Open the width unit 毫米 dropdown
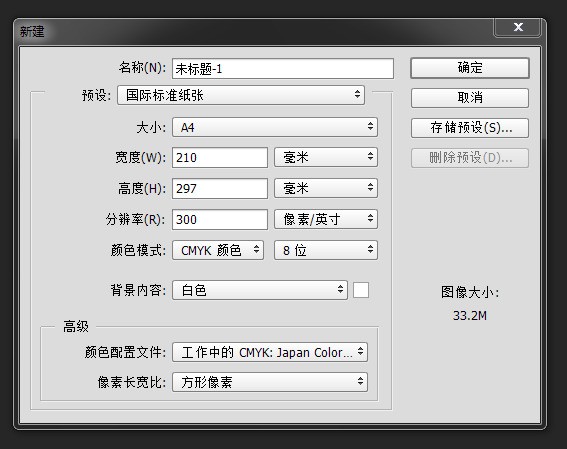567x449 pixels. point(326,157)
